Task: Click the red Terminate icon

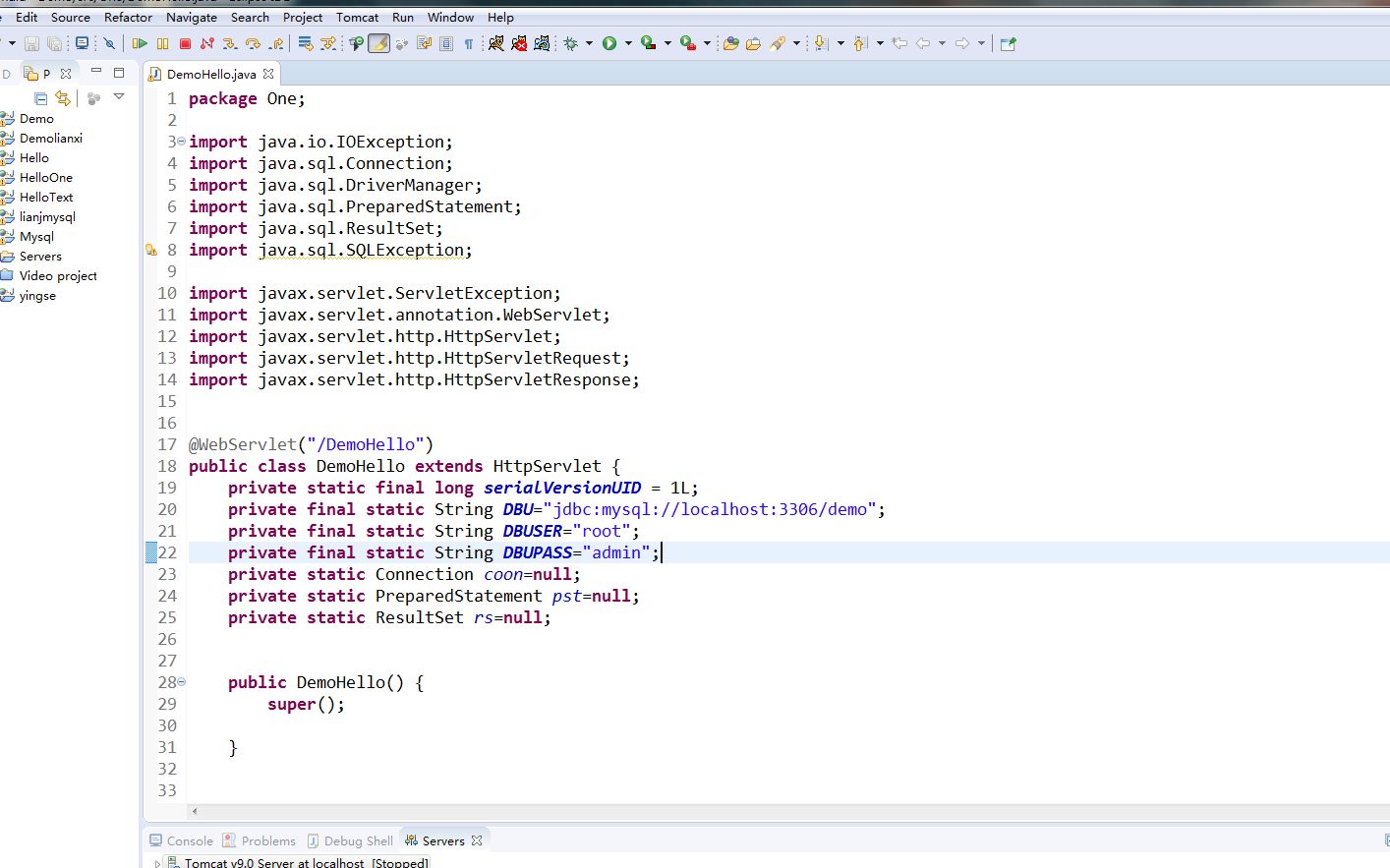Action: coord(185,43)
